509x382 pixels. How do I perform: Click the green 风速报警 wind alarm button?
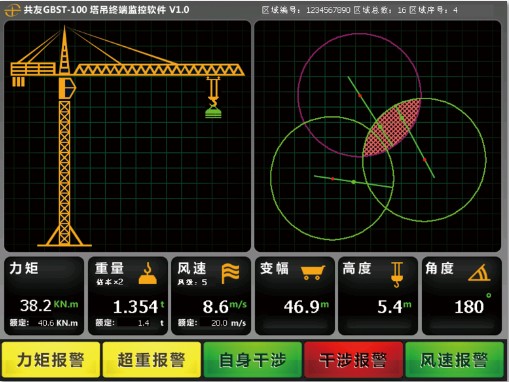click(454, 360)
